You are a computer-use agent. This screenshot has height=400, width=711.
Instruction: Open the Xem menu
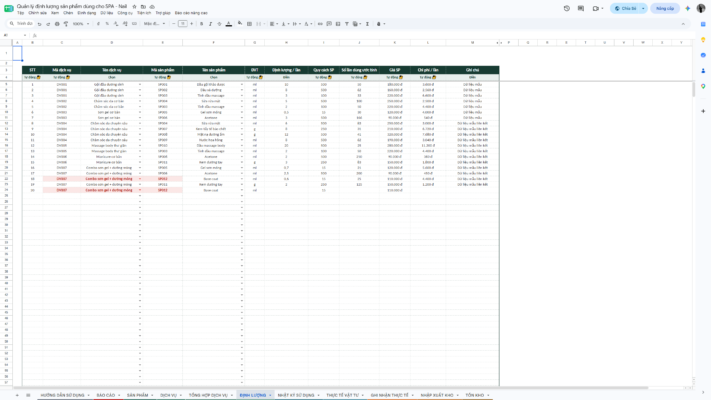pyautogui.click(x=55, y=13)
